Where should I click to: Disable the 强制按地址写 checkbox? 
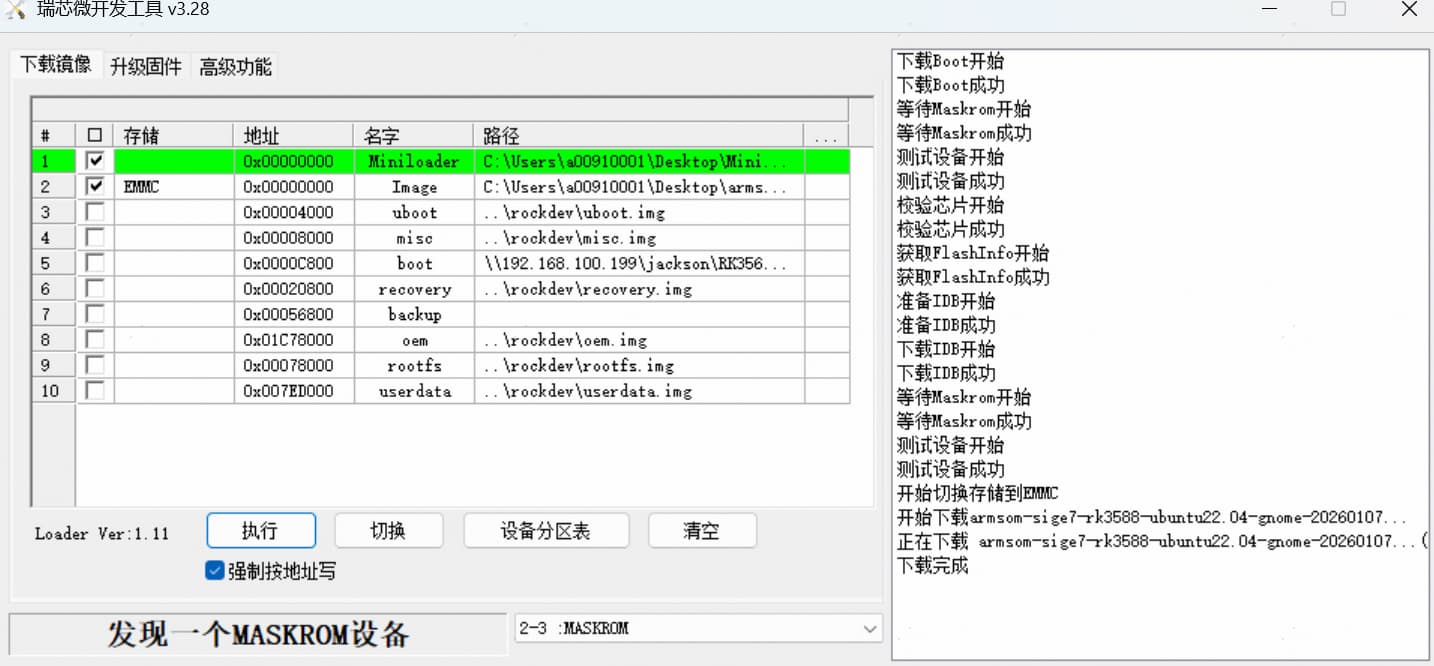coord(214,571)
